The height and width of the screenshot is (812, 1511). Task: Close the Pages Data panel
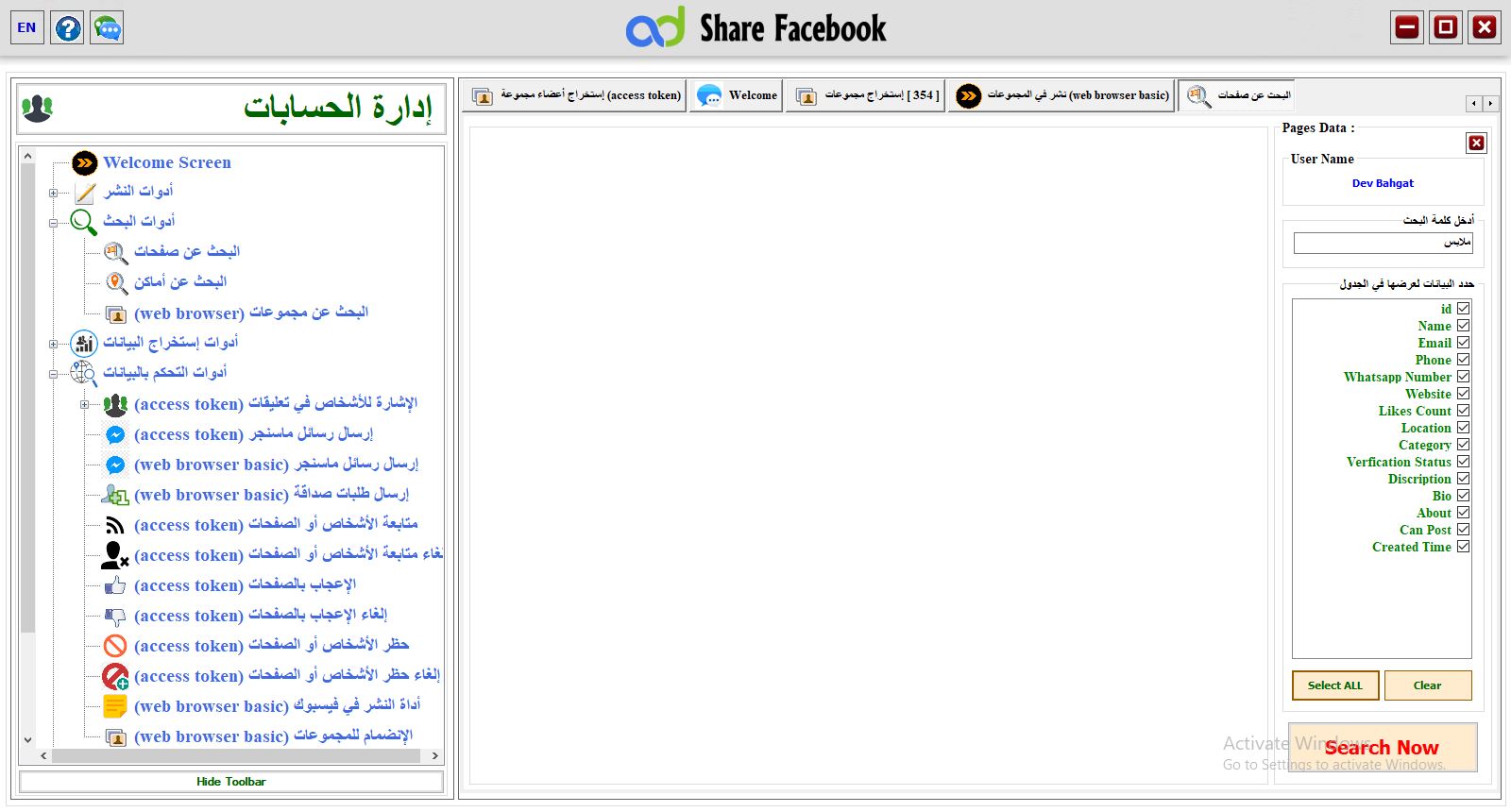coord(1476,143)
